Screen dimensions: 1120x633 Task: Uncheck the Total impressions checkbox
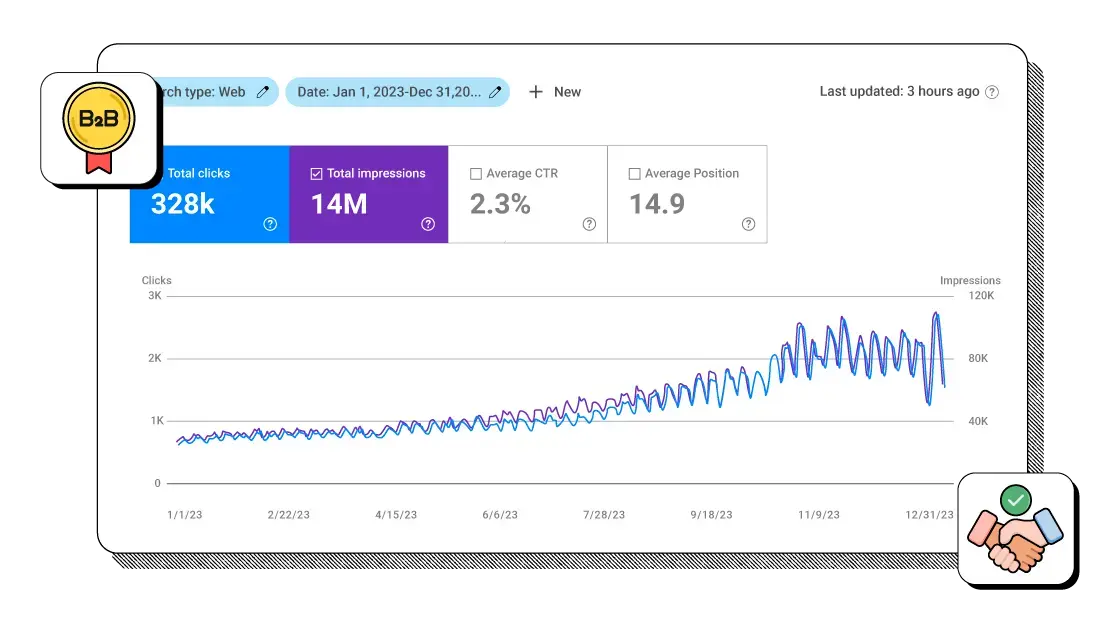click(316, 174)
